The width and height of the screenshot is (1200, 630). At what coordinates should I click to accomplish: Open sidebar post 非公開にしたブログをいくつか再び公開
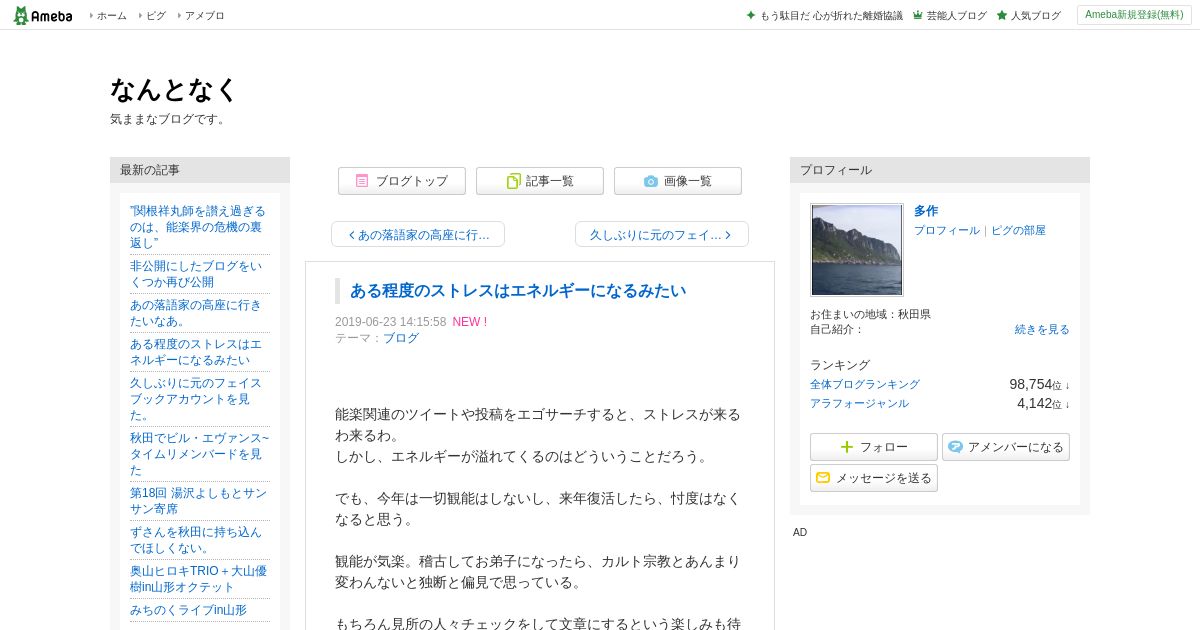click(x=196, y=274)
